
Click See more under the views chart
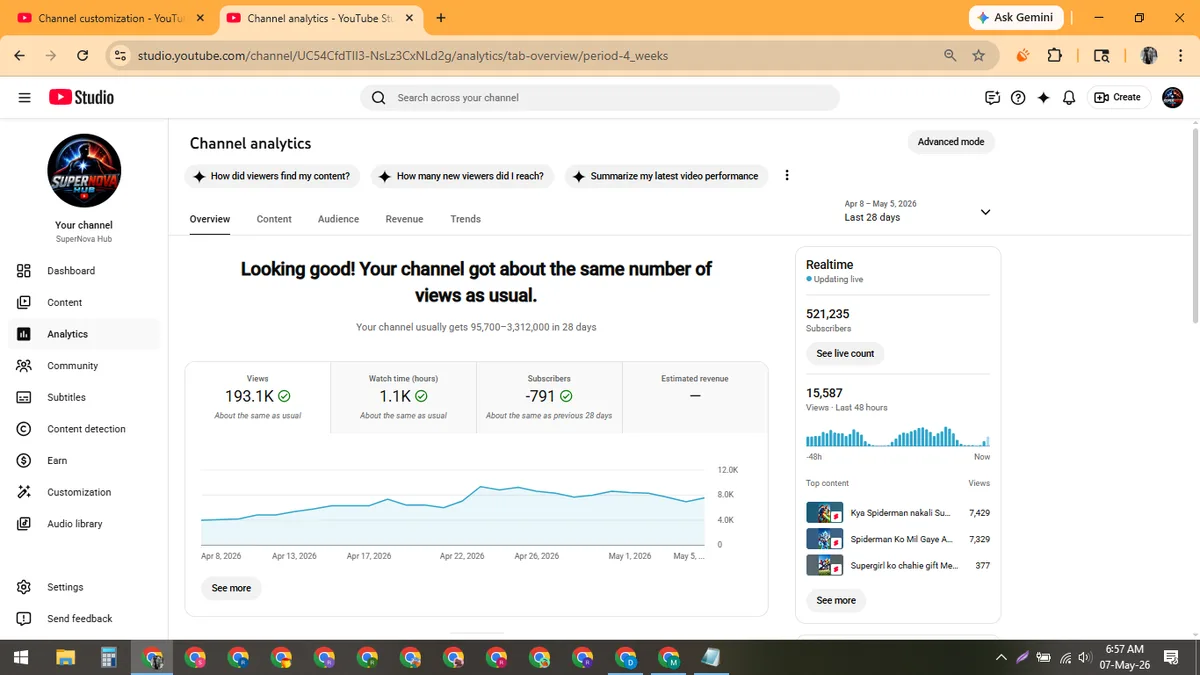[x=231, y=588]
